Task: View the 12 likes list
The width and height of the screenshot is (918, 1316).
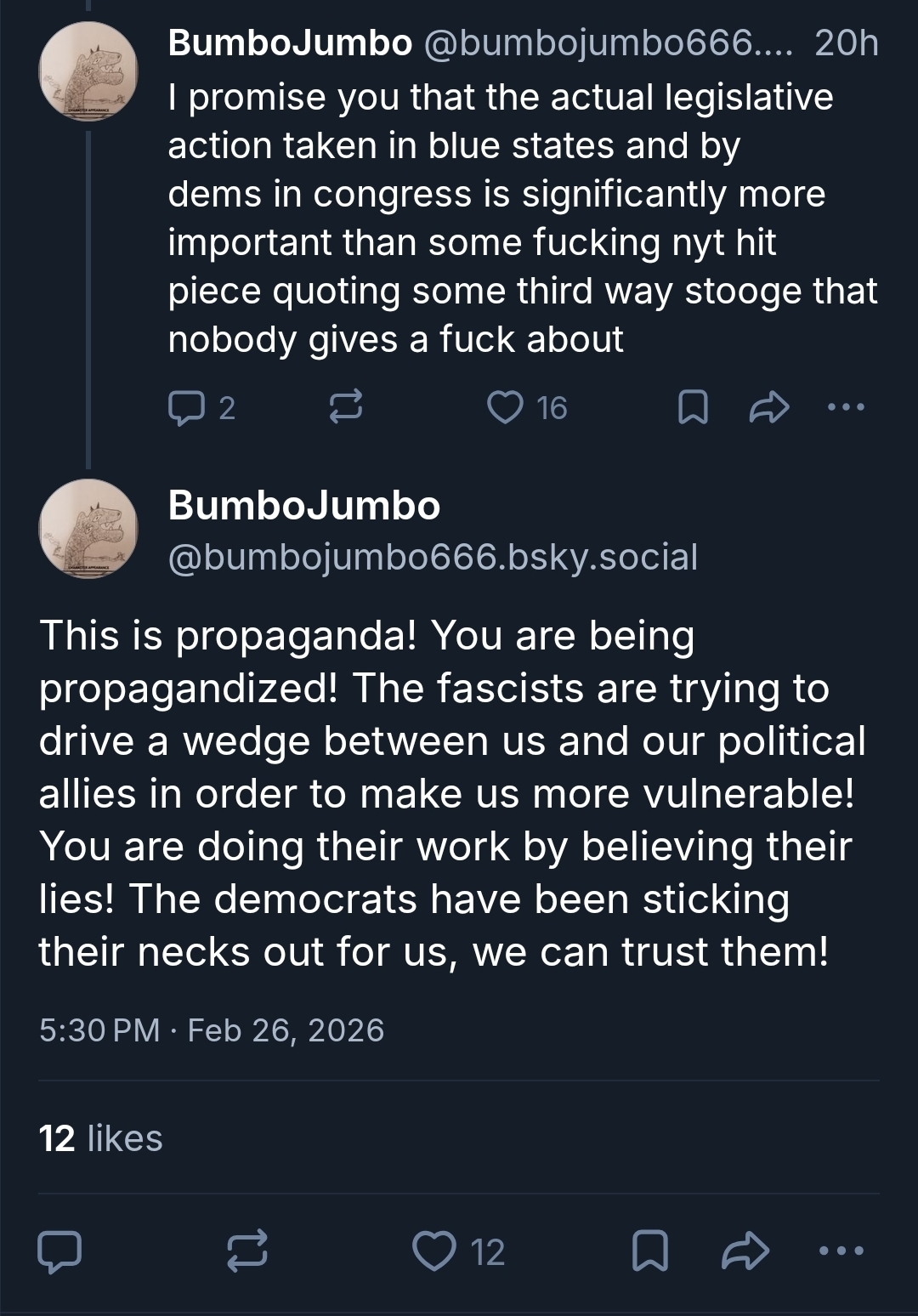Action: pos(100,1138)
